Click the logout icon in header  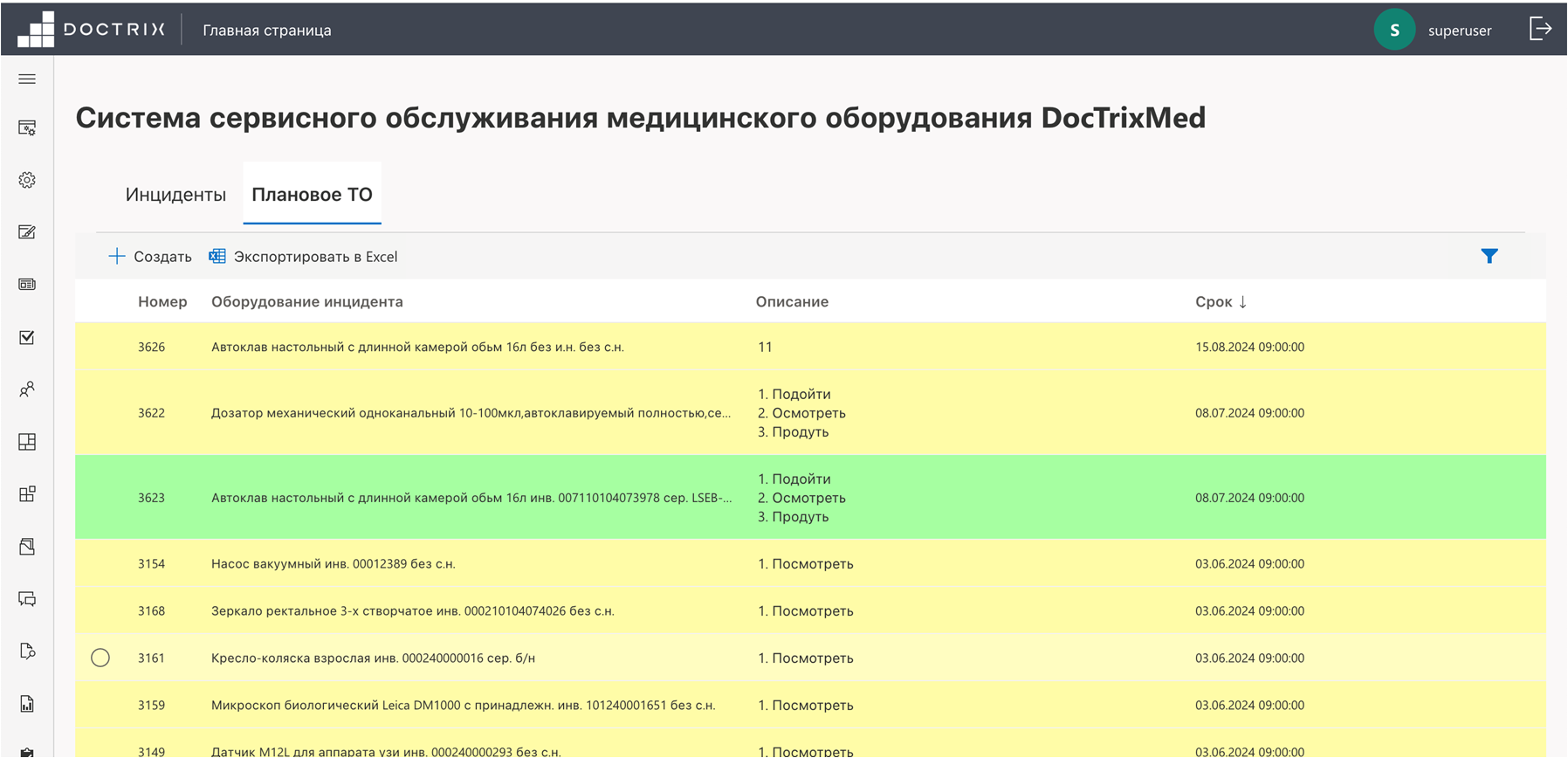1541,29
